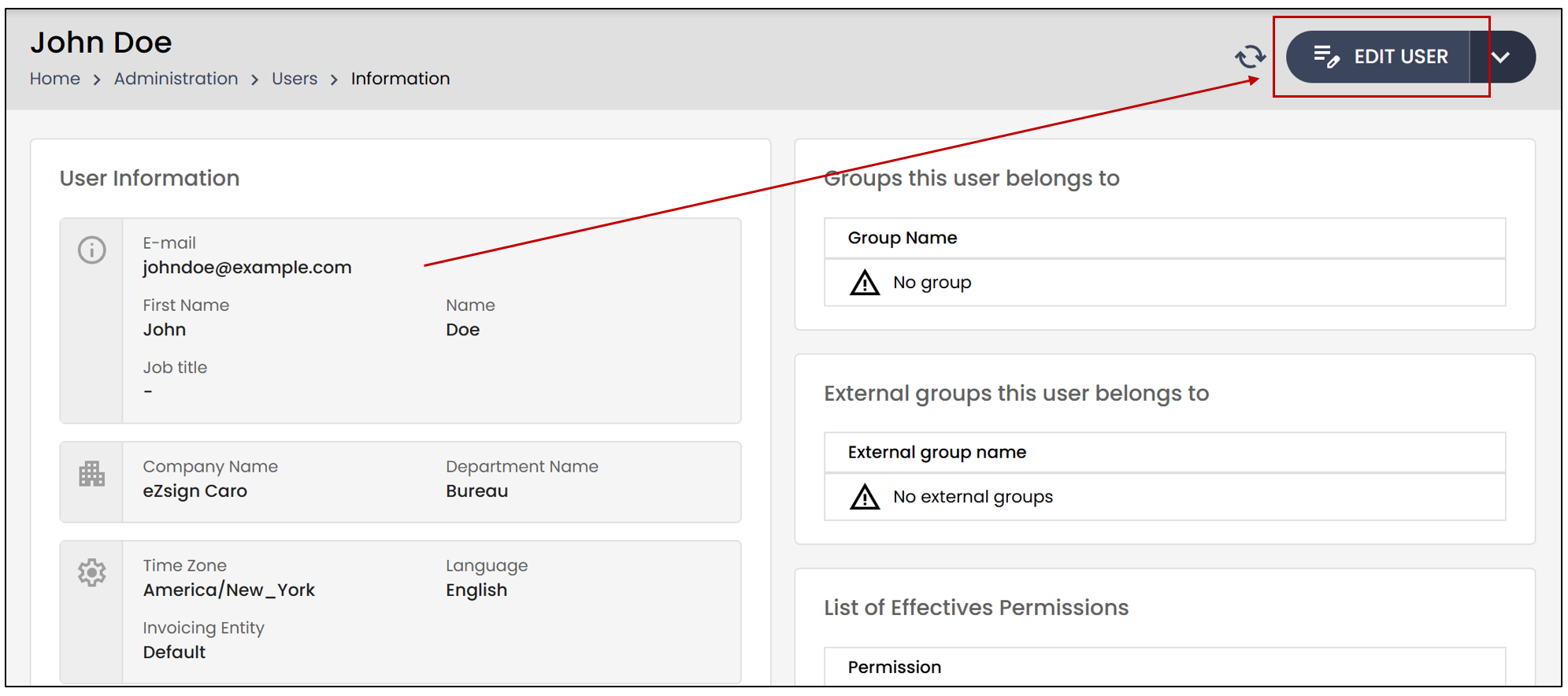The height and width of the screenshot is (696, 1568).
Task: Open the Administration breadcrumb link
Action: click(176, 79)
